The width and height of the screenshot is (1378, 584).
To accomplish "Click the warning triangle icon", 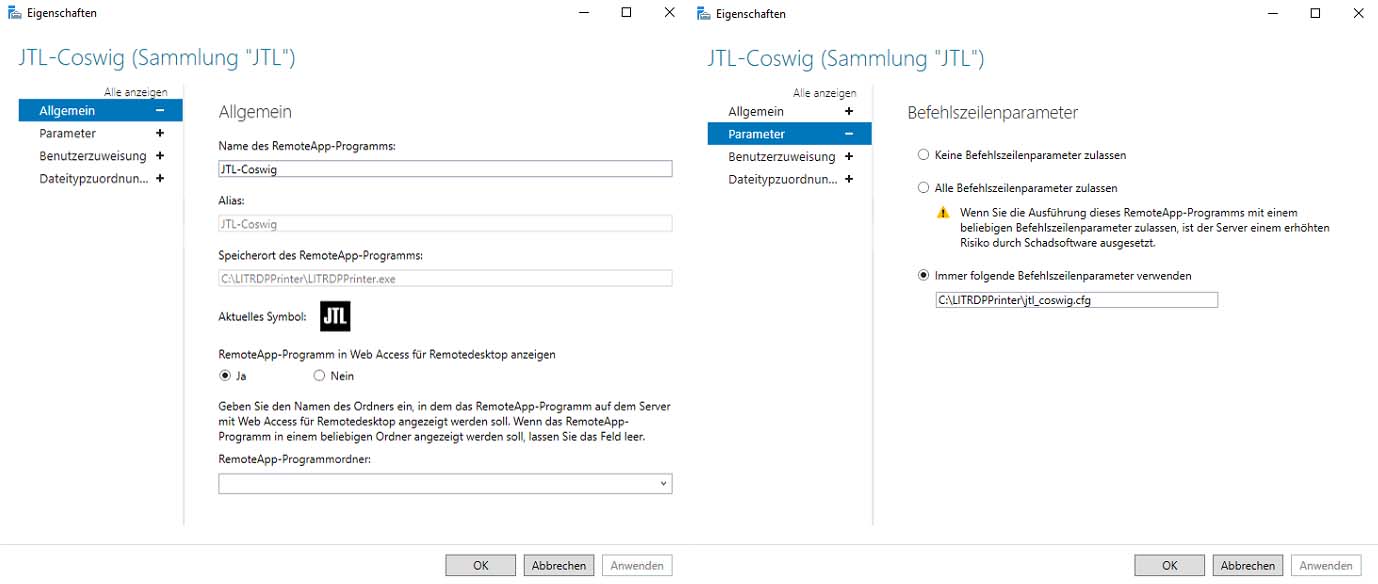I will coord(942,213).
